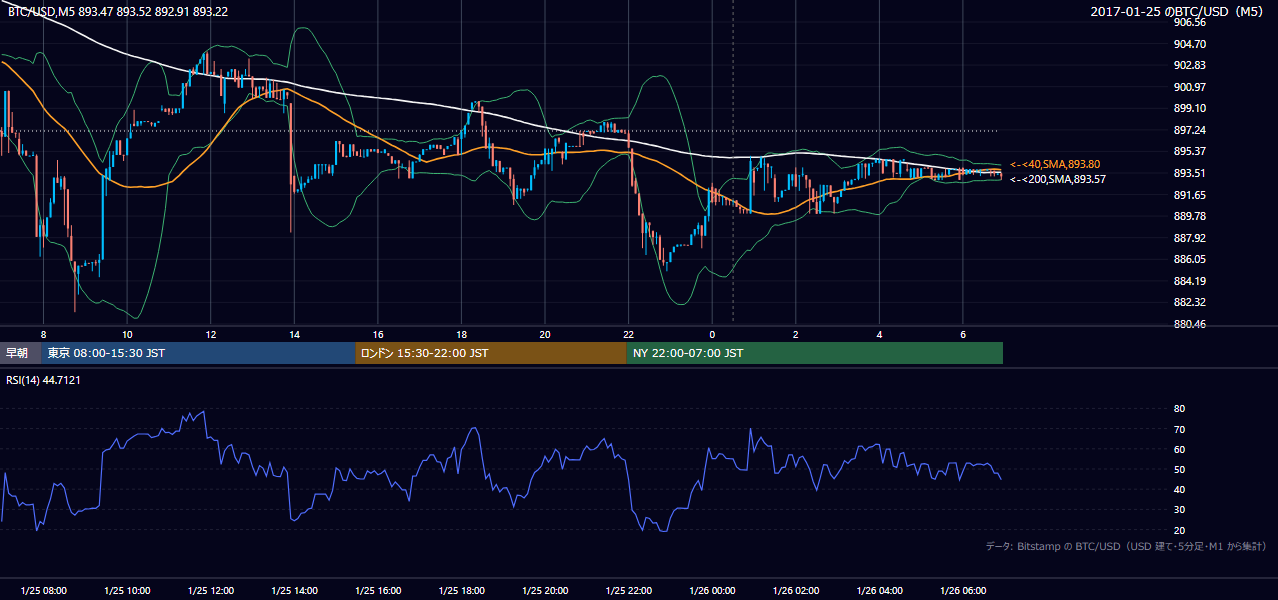The height and width of the screenshot is (600, 1278).
Task: Click the RSI 50 level label
Action: 1179,469
